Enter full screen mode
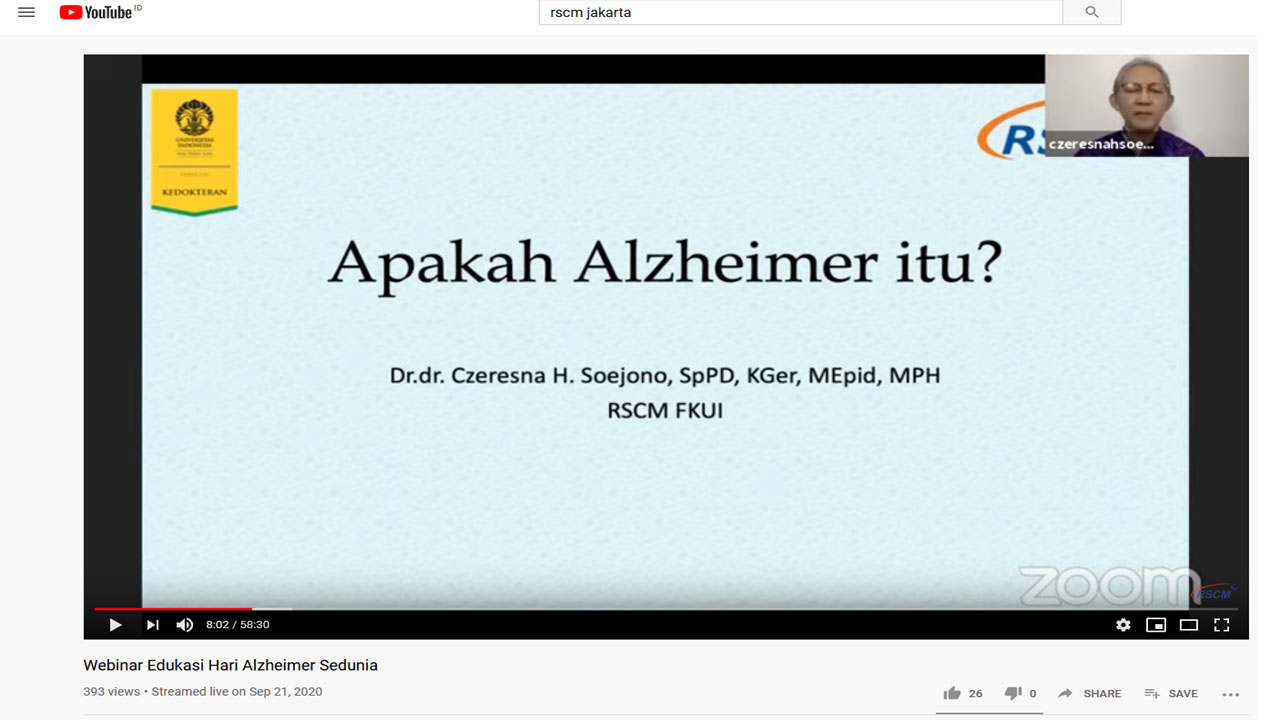Image resolution: width=1280 pixels, height=720 pixels. click(x=1221, y=625)
